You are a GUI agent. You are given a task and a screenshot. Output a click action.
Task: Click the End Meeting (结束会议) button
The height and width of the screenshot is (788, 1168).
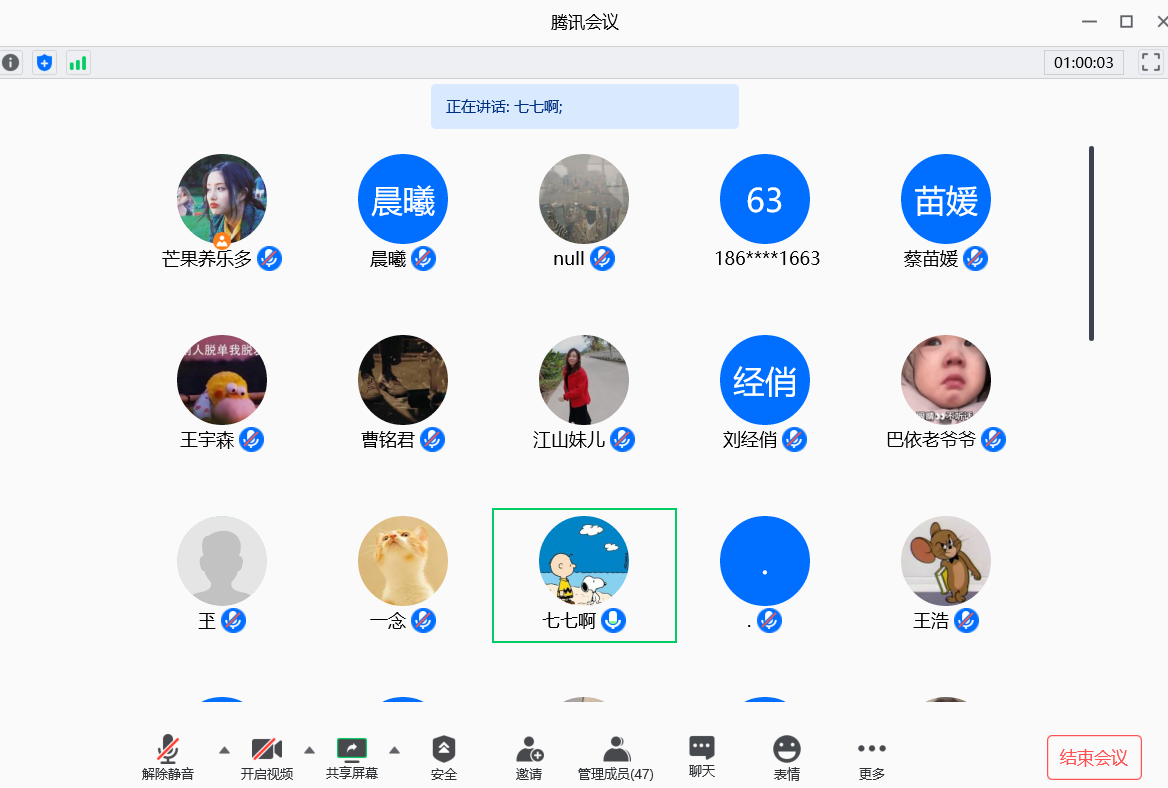click(1094, 757)
